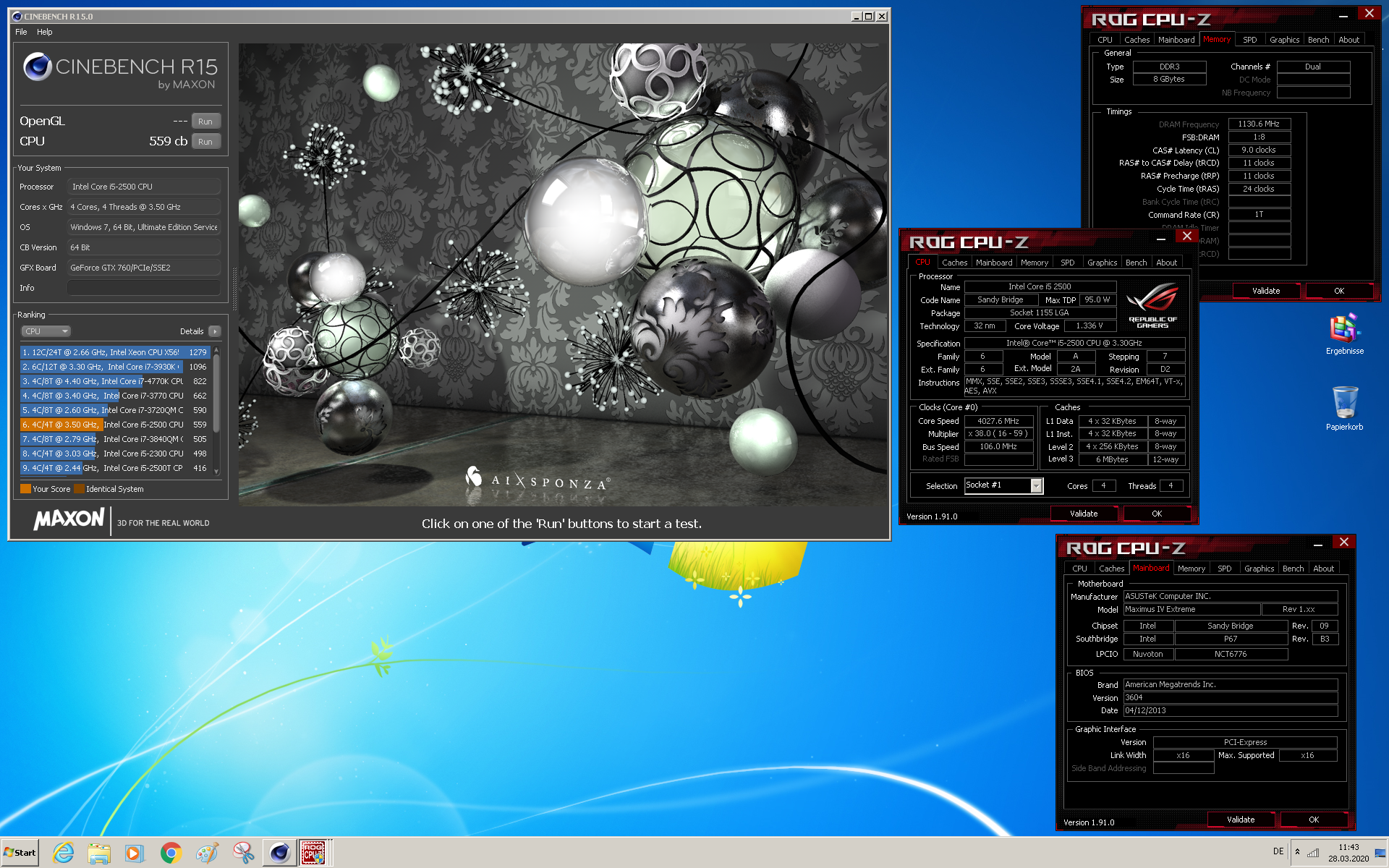Screen dimensions: 1389x868
Task: Switch to Caches tab in CPU window
Action: tap(954, 263)
